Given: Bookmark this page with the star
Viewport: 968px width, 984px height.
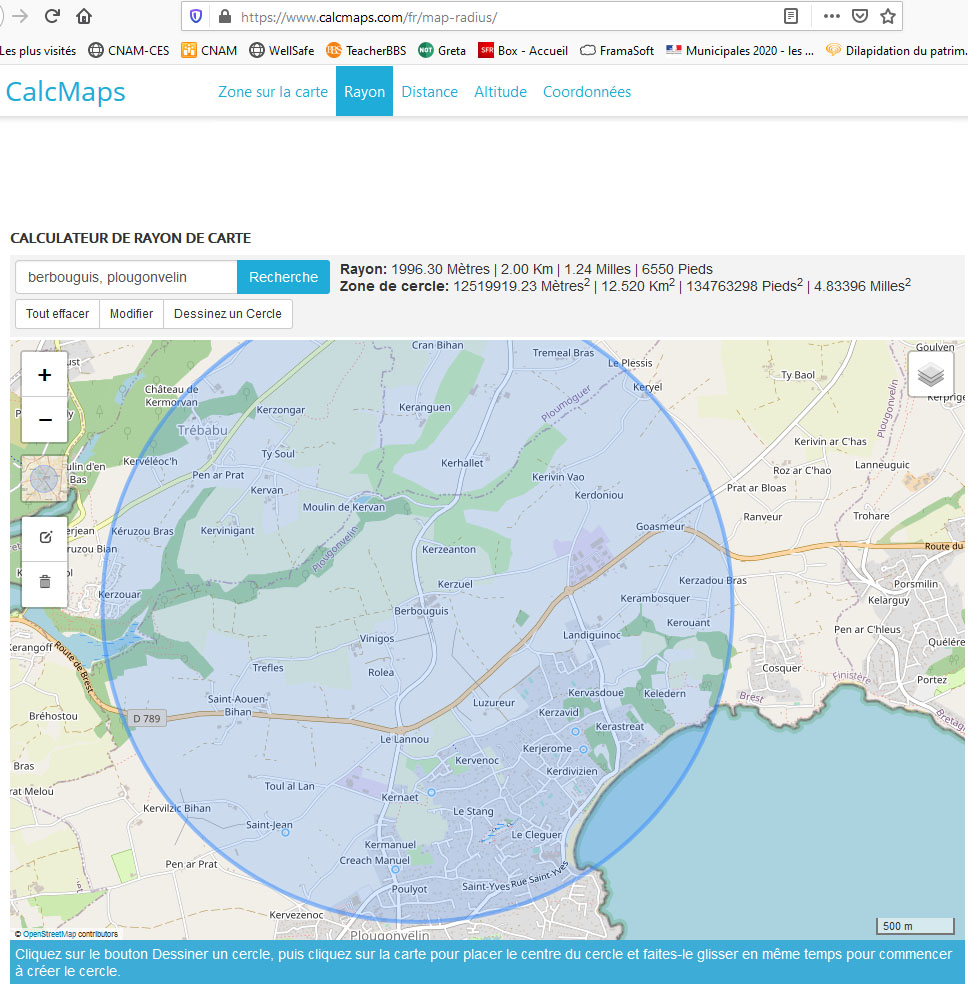Looking at the screenshot, I should click(887, 16).
